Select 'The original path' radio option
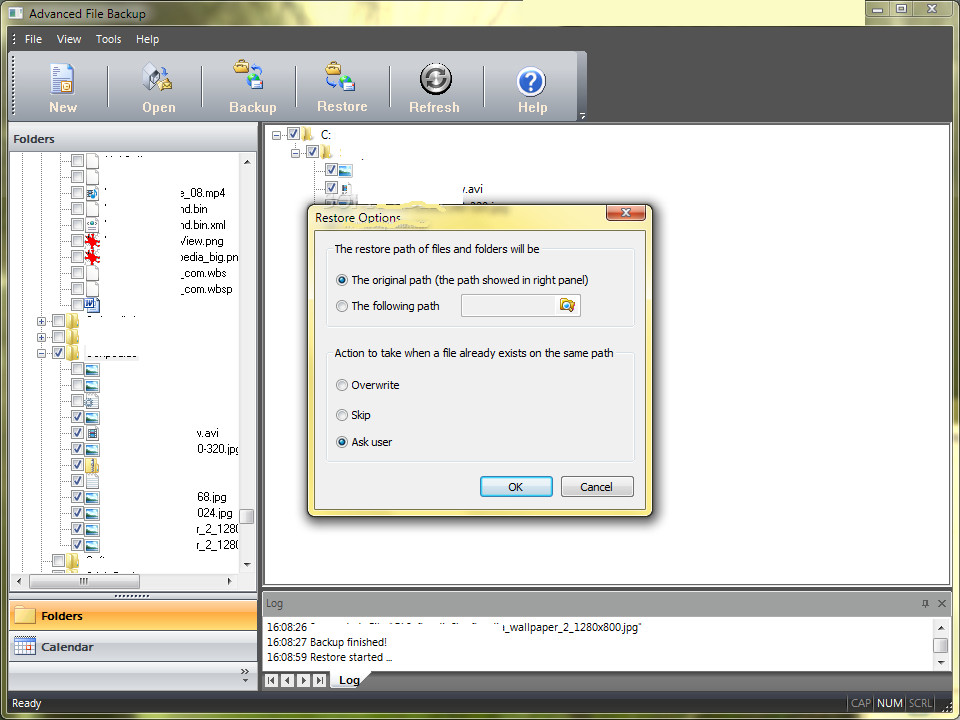The width and height of the screenshot is (960, 720). pyautogui.click(x=342, y=280)
